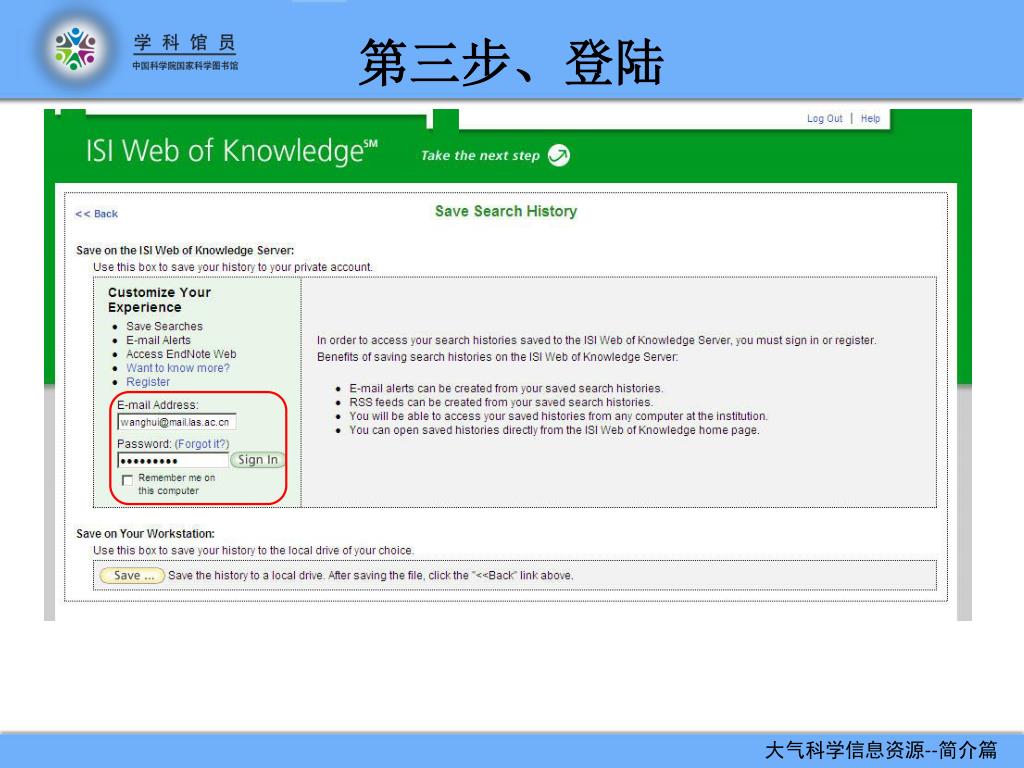The height and width of the screenshot is (768, 1024).
Task: Open the Register link
Action: coord(148,382)
